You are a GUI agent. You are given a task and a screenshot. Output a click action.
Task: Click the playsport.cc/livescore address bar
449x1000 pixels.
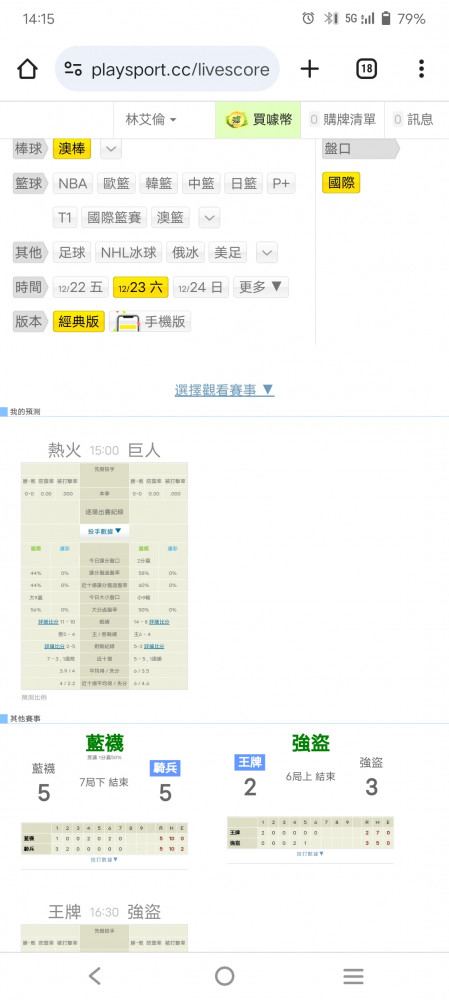tap(167, 69)
